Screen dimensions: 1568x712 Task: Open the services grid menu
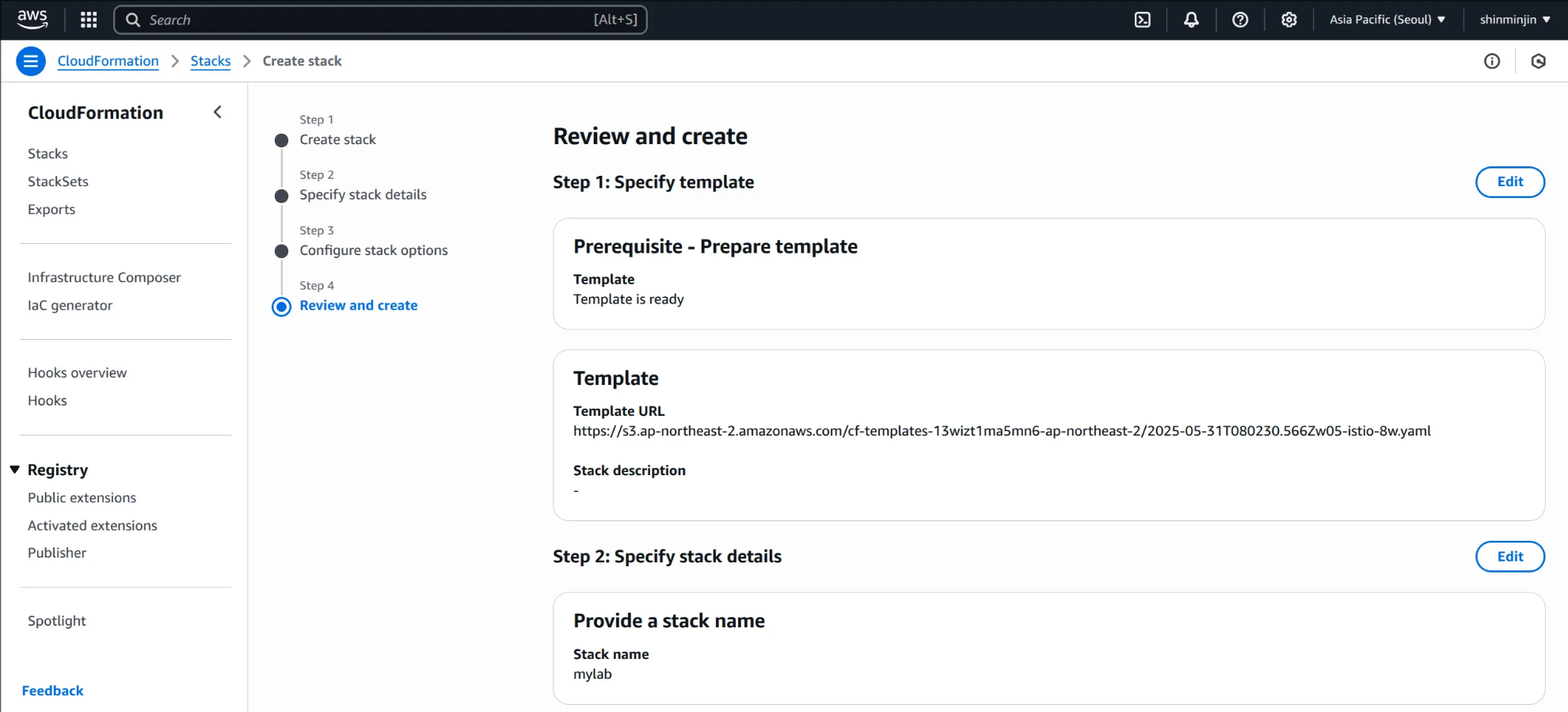click(x=89, y=20)
